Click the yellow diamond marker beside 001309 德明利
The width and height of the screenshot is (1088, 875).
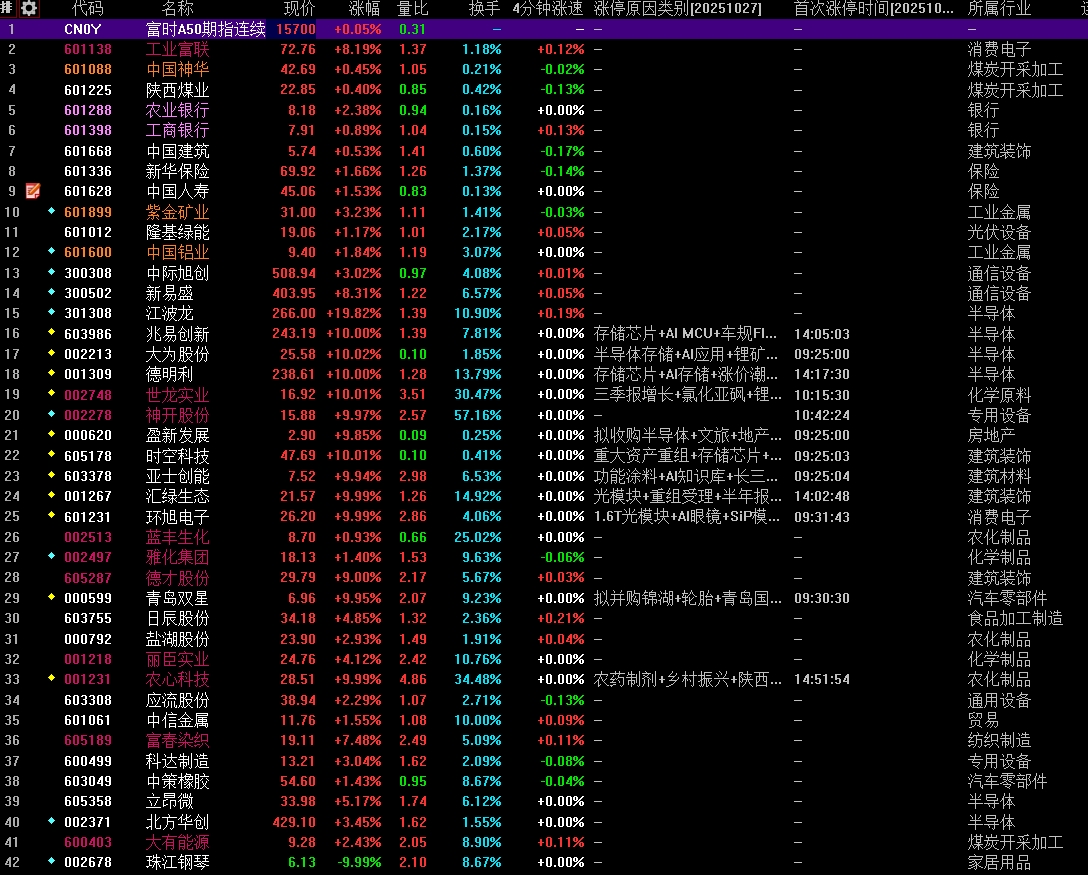tap(51, 373)
